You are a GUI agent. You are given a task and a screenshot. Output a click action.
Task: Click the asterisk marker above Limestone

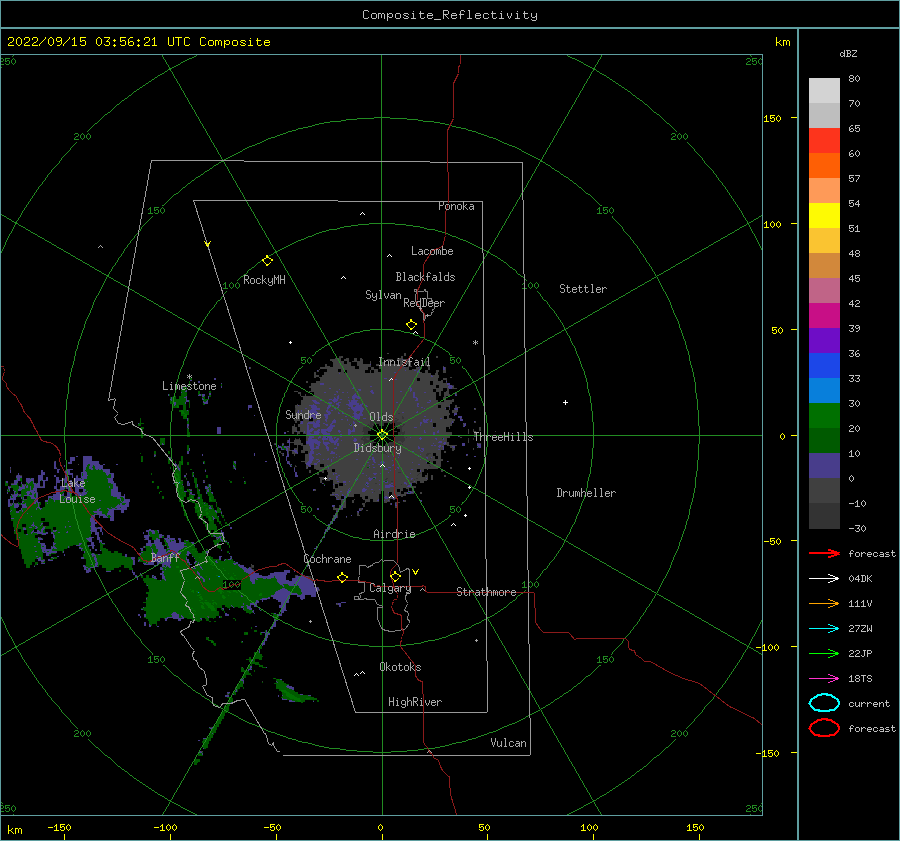point(189,377)
